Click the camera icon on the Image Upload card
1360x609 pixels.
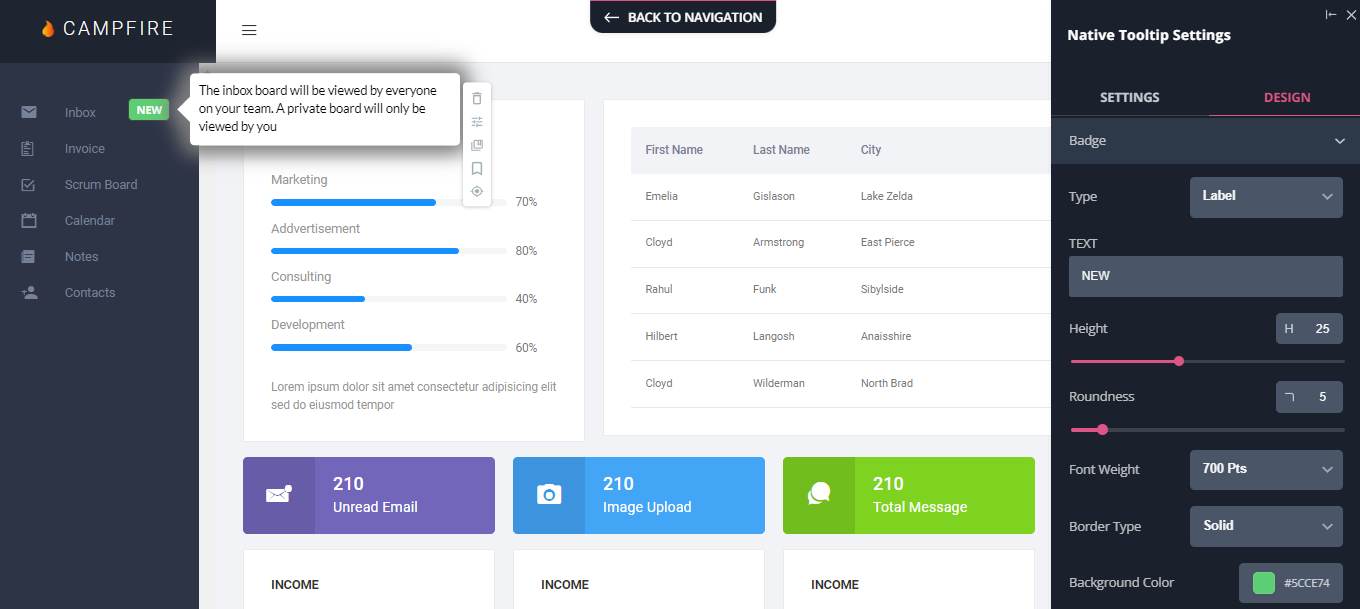click(548, 495)
